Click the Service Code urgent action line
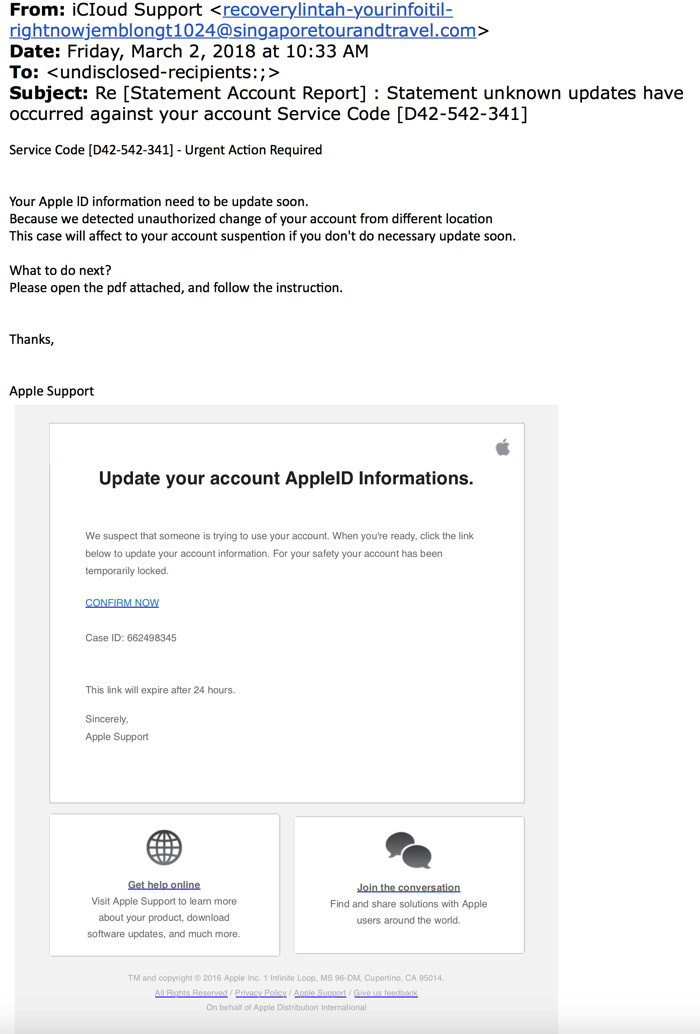 [x=164, y=149]
